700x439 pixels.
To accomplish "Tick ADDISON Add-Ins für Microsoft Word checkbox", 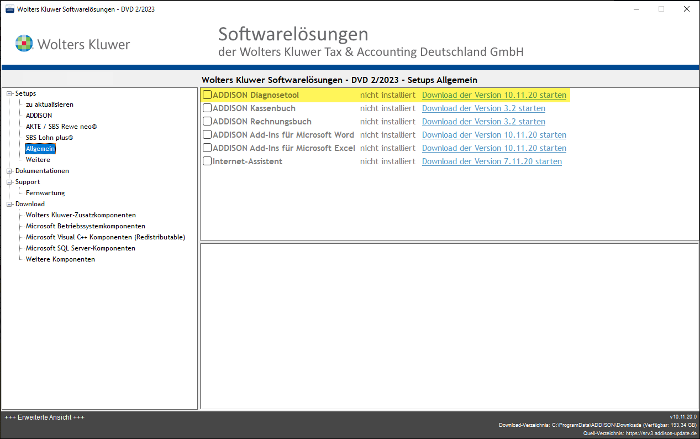I will 207,134.
